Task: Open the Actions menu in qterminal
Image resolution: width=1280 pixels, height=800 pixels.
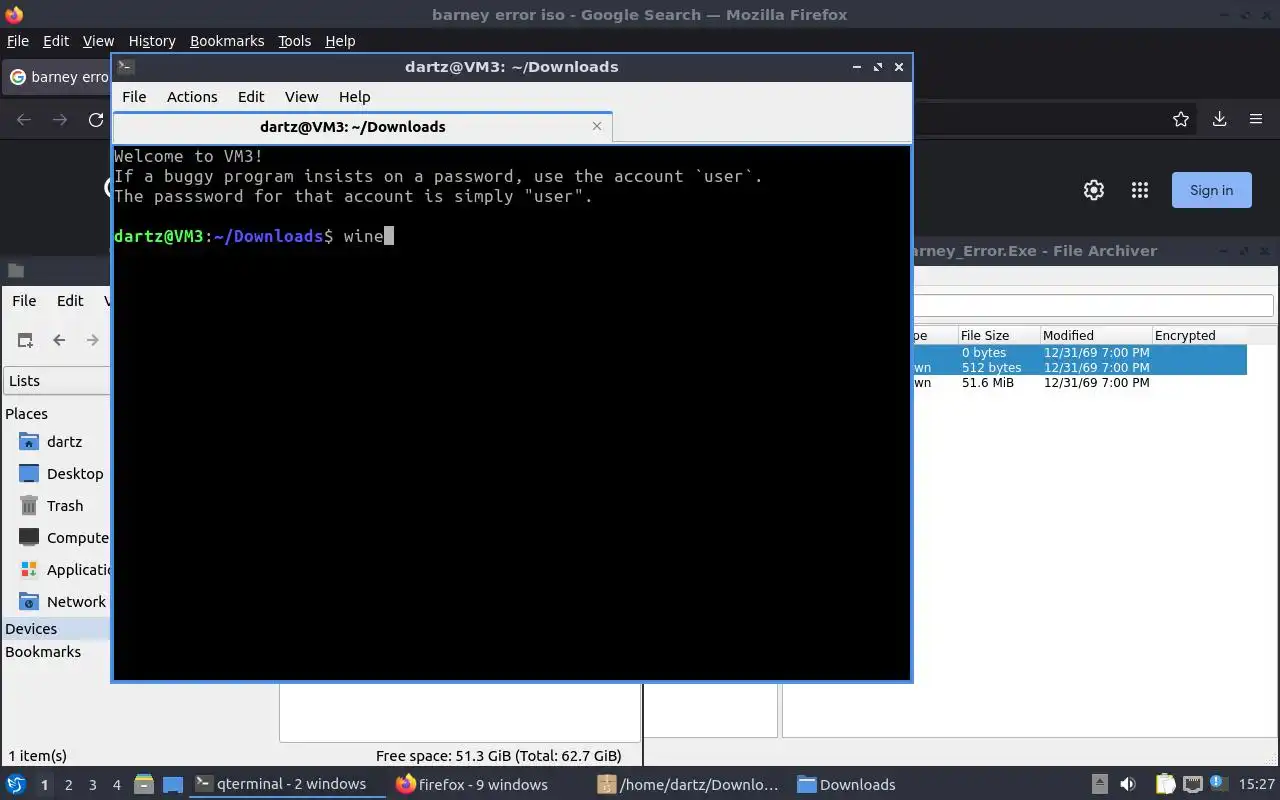Action: point(192,97)
